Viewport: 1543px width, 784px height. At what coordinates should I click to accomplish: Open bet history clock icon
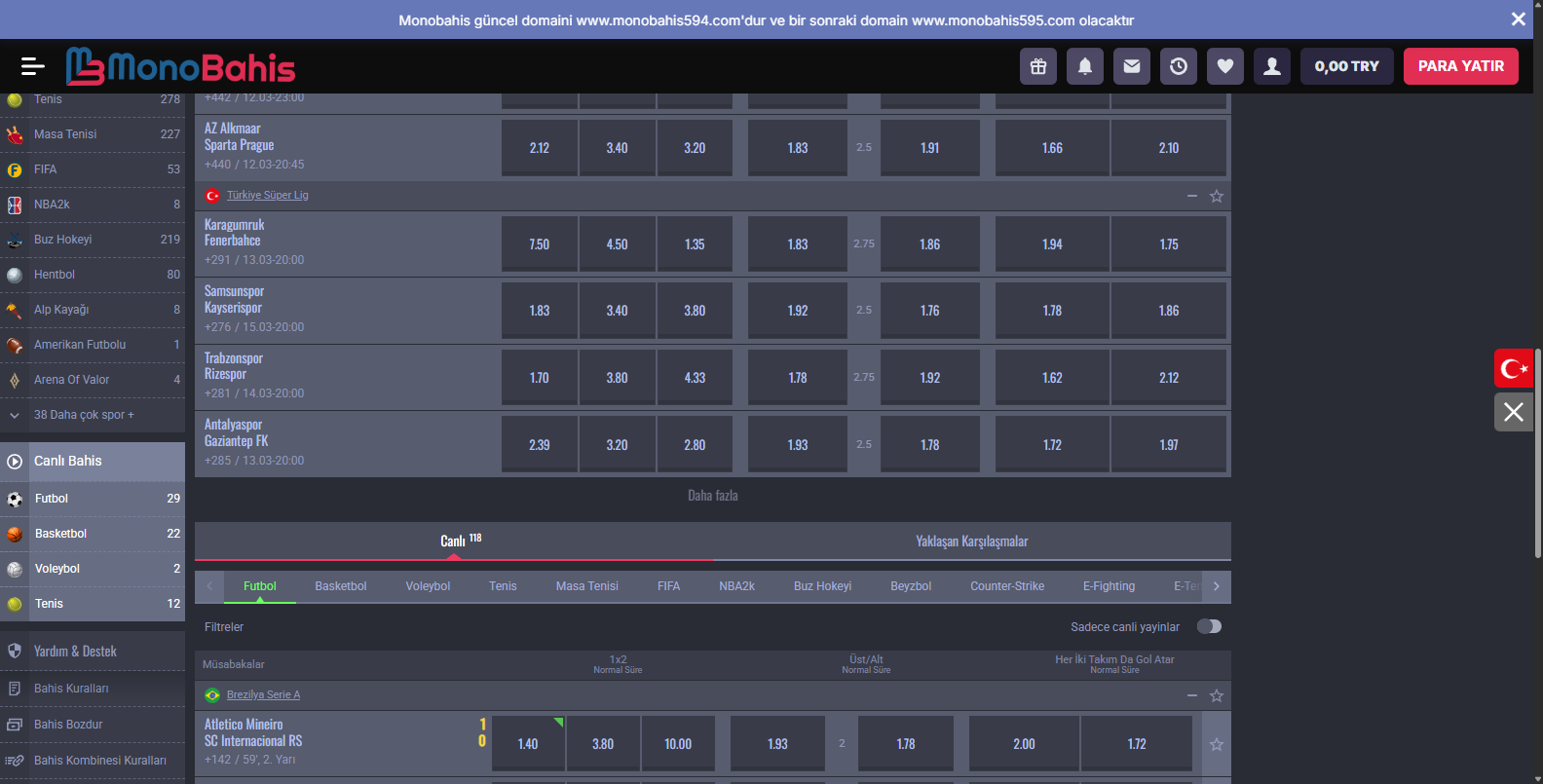tap(1179, 66)
